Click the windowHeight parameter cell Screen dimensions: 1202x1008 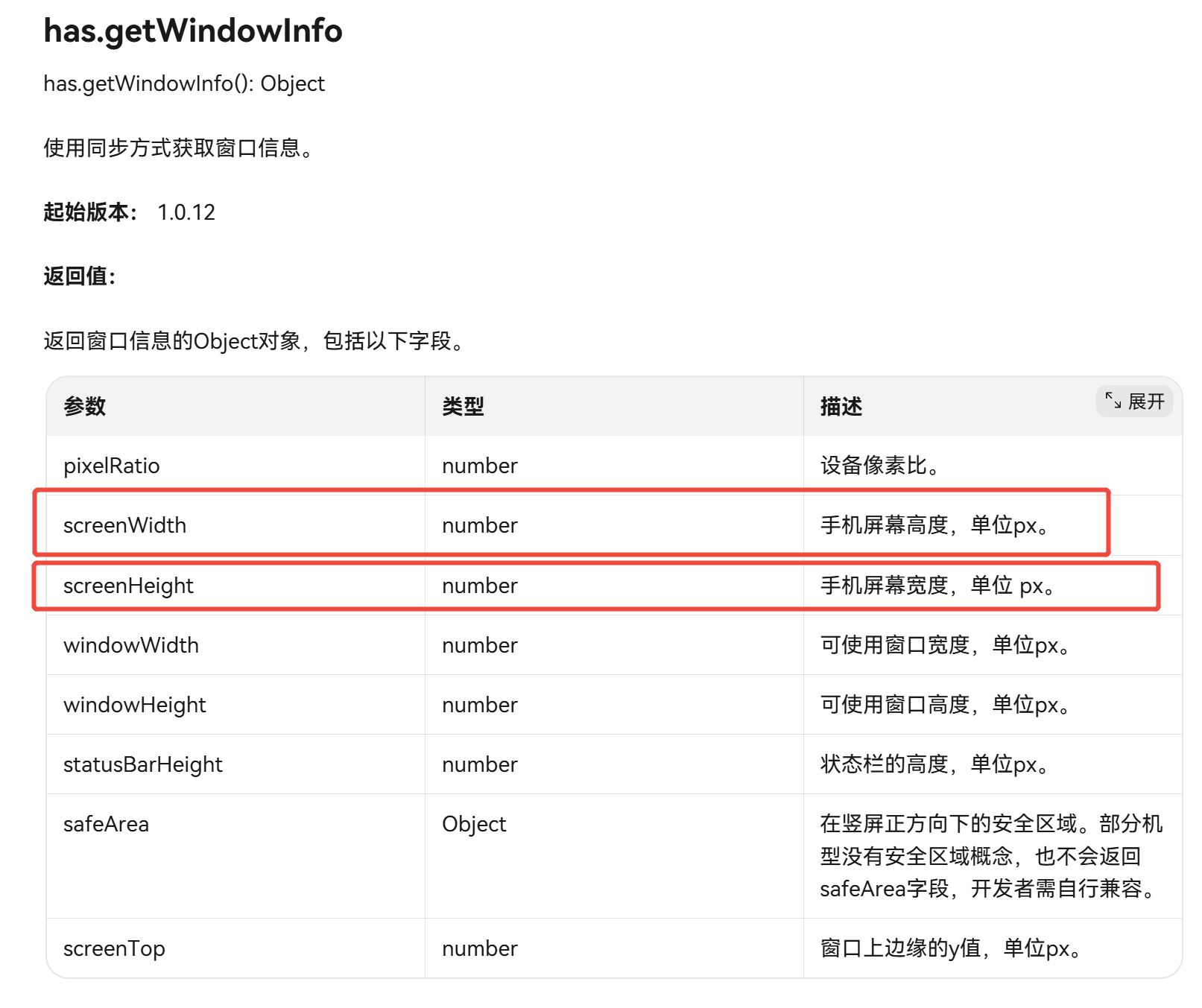pos(135,705)
